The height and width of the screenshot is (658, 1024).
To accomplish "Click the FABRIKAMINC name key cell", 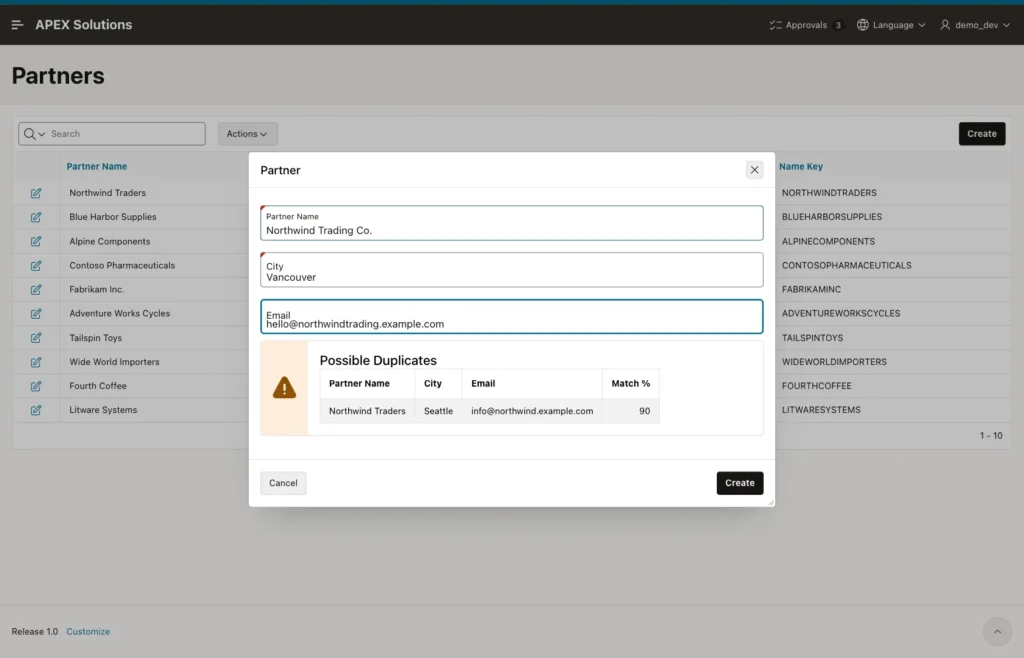I will click(x=811, y=289).
